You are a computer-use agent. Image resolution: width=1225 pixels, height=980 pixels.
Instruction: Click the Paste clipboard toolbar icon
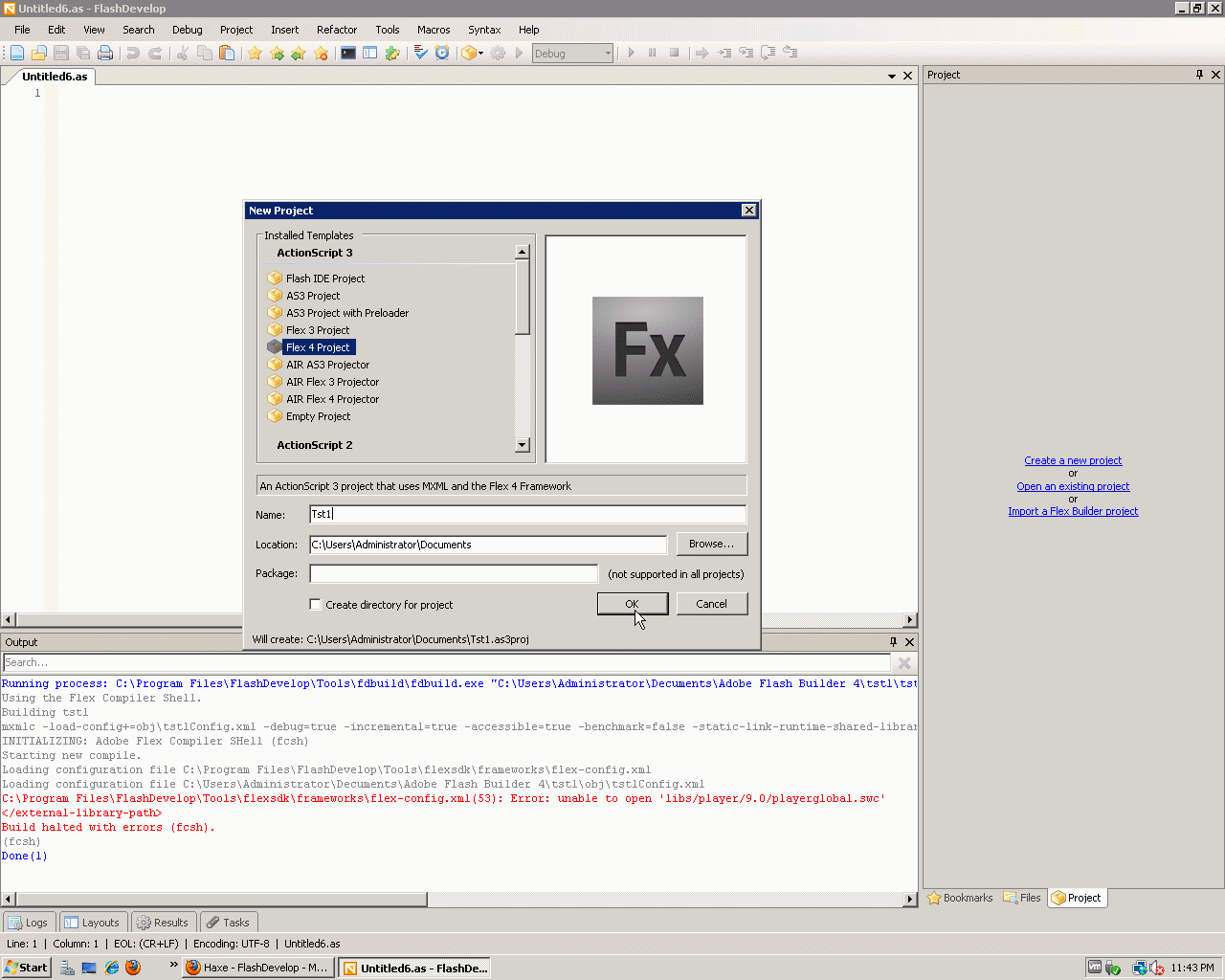pyautogui.click(x=227, y=54)
